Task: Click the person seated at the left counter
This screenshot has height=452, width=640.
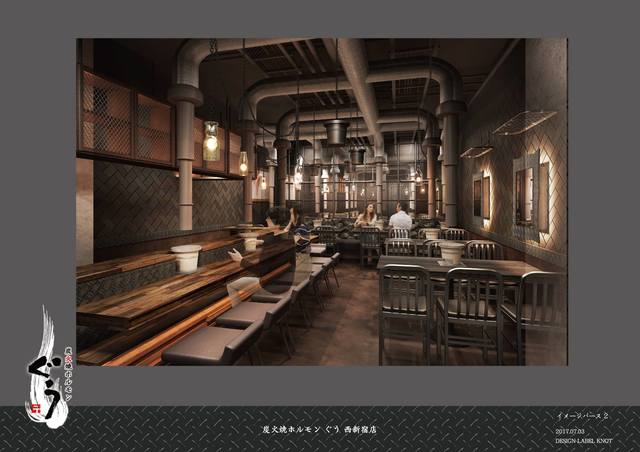Action: pyautogui.click(x=276, y=220)
